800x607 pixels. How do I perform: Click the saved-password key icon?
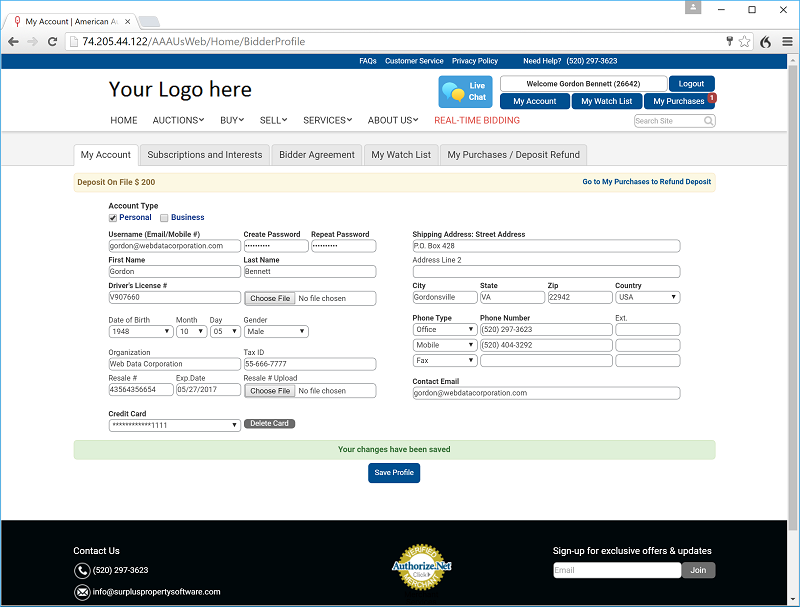click(730, 41)
